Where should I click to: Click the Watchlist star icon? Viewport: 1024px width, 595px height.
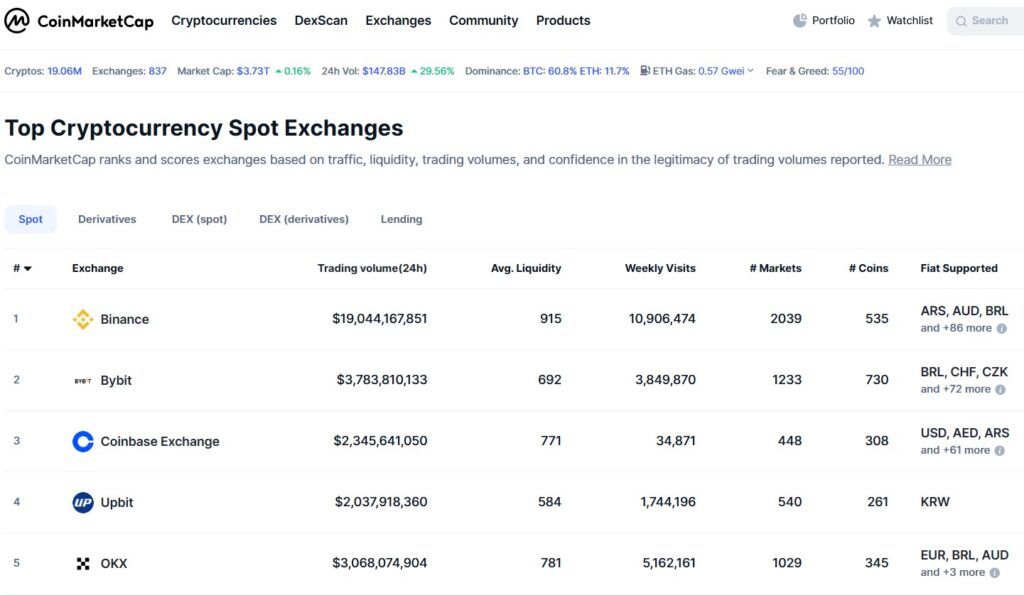coord(874,21)
